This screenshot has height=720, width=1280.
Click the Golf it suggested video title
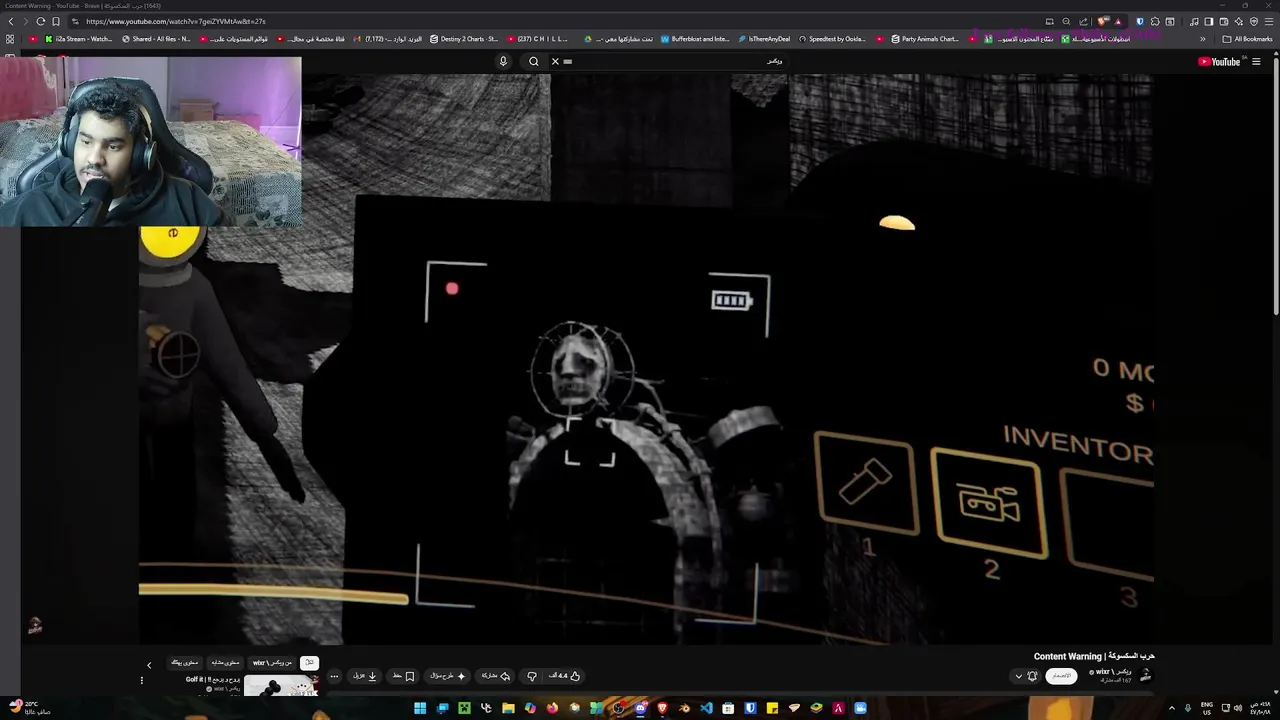click(x=212, y=680)
